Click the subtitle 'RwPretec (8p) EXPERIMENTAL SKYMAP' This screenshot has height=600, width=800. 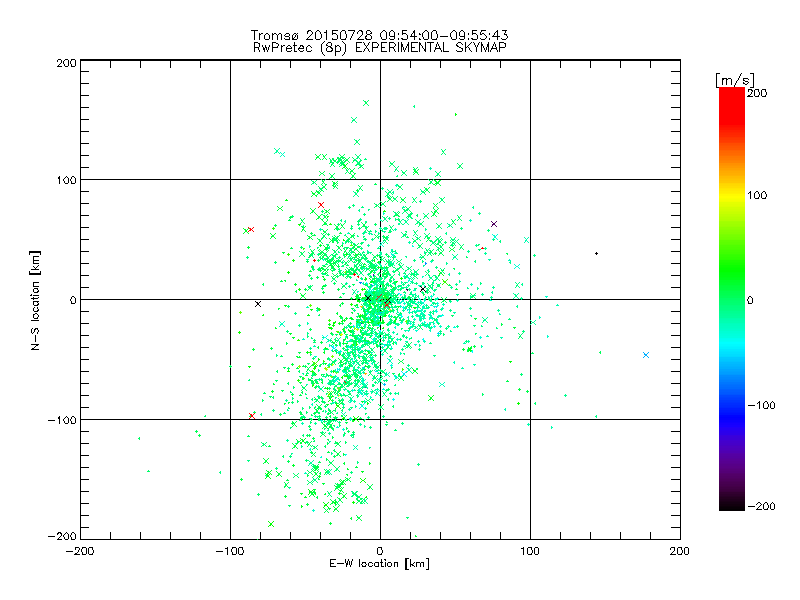tap(380, 48)
